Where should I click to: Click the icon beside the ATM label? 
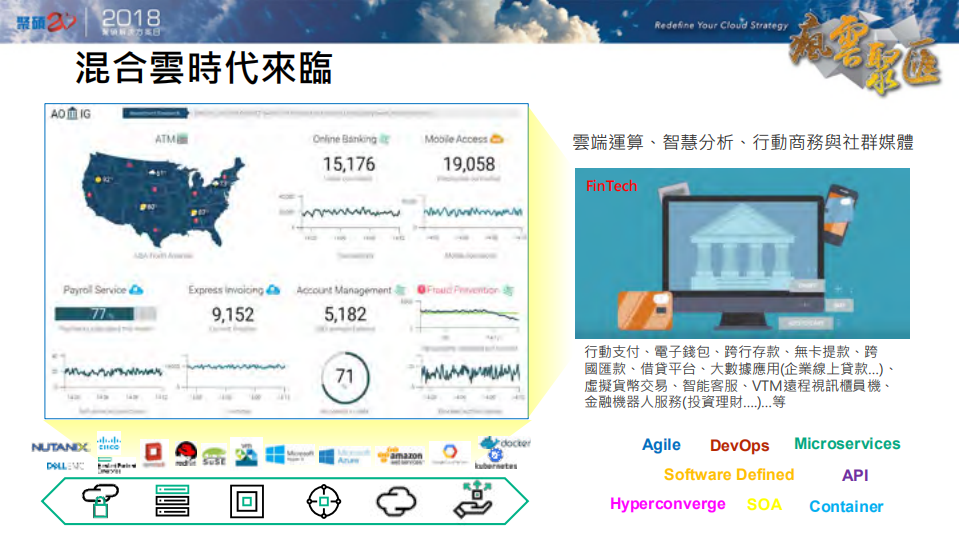pos(182,139)
